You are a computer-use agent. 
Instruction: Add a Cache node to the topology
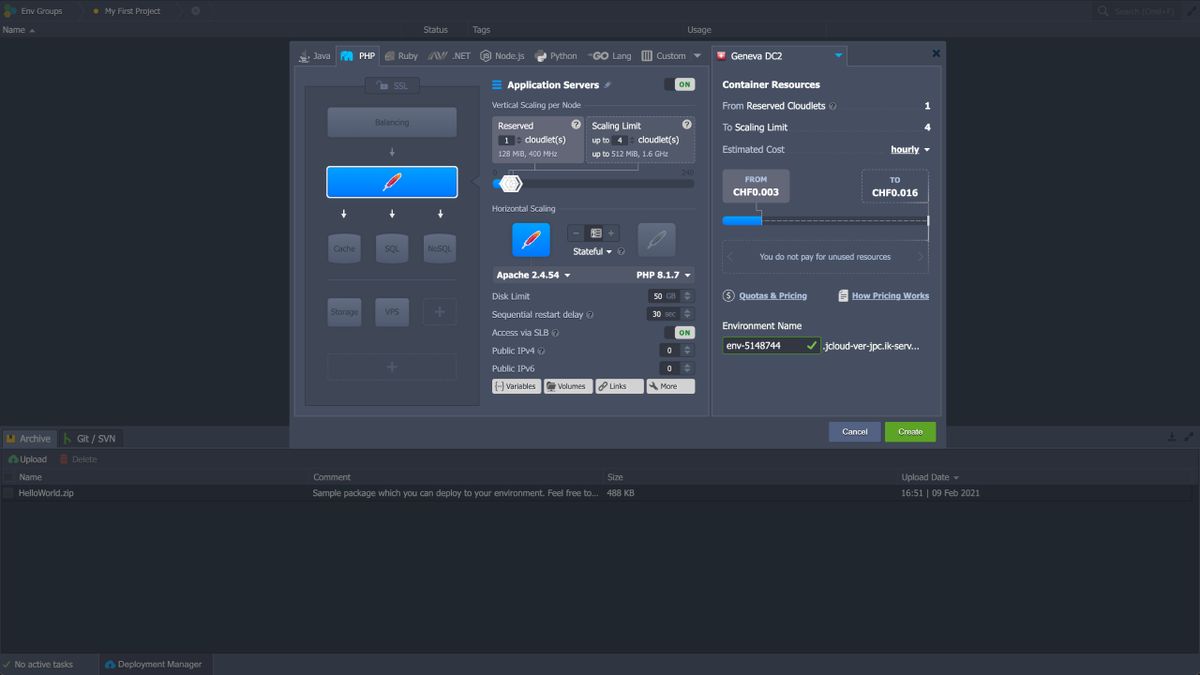344,248
